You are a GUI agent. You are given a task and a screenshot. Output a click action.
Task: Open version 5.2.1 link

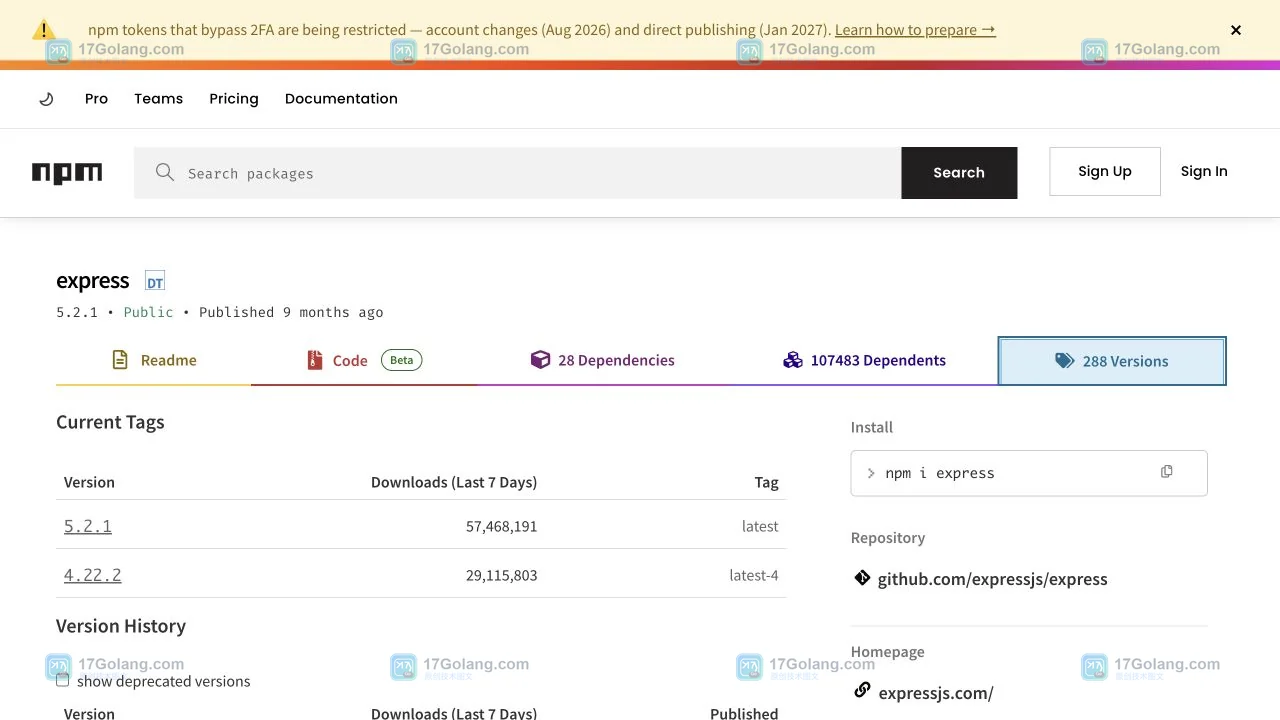point(88,526)
